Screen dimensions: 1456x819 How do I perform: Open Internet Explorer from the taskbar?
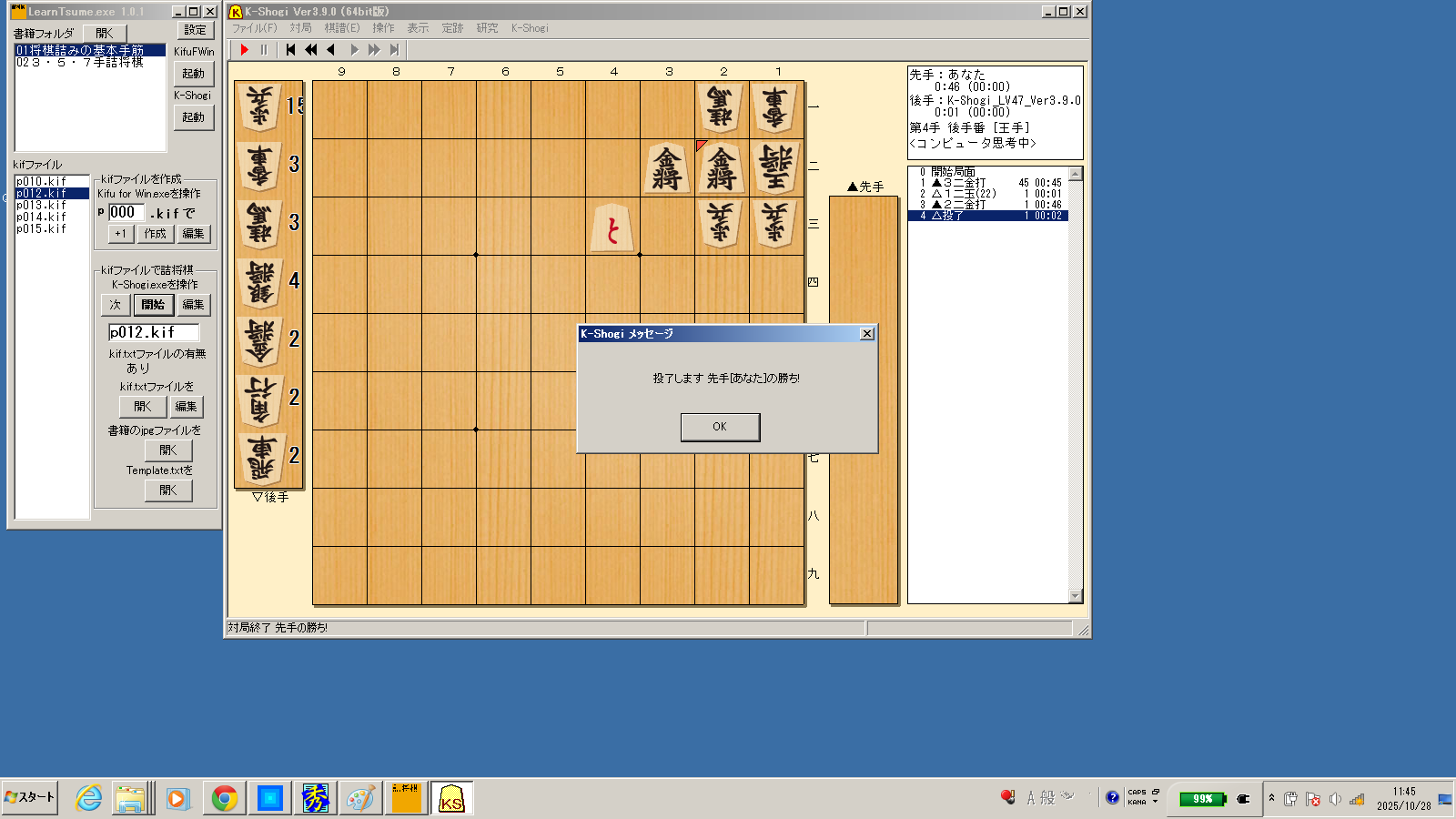point(88,799)
